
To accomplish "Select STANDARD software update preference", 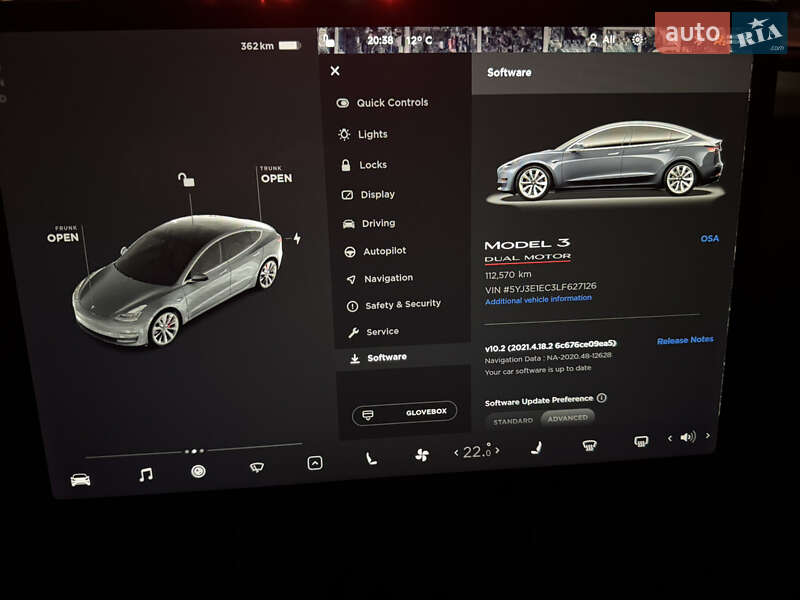I will click(514, 419).
